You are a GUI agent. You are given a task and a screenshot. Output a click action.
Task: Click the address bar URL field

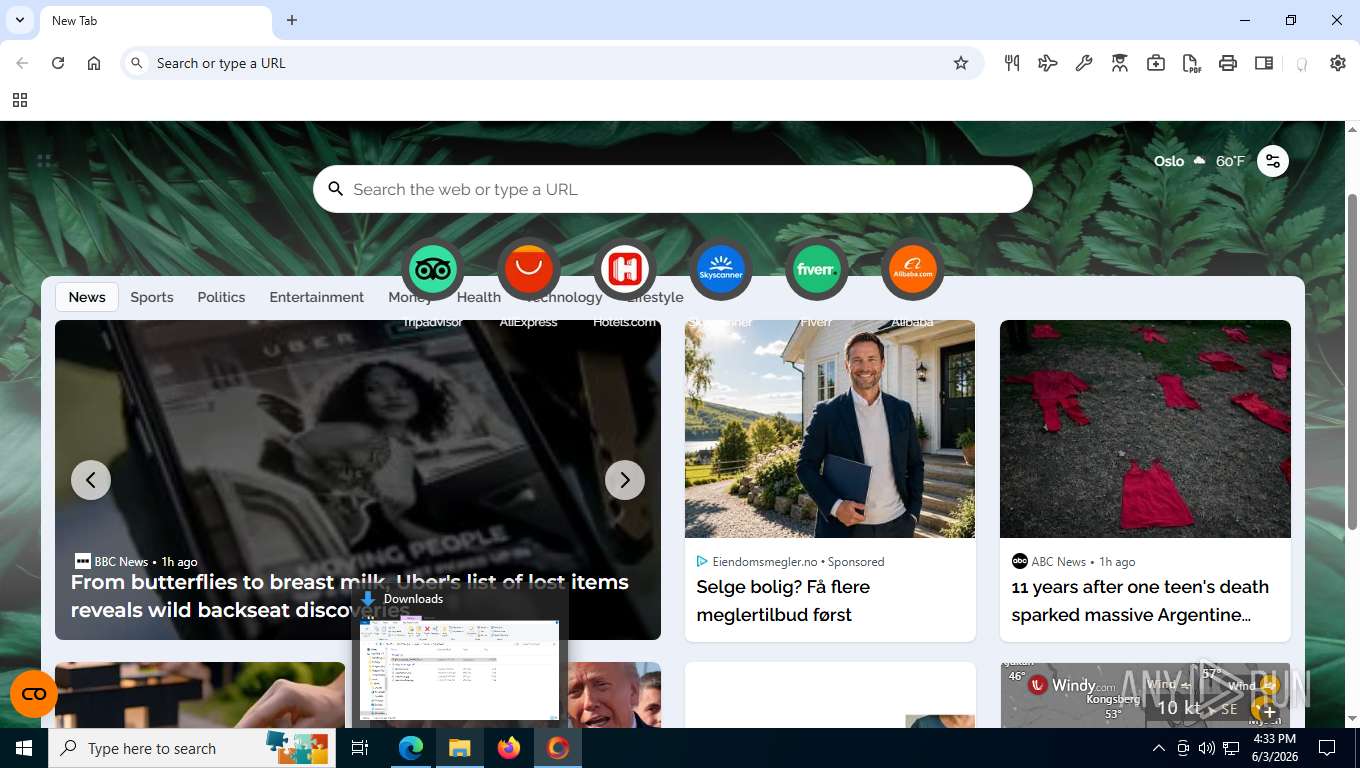(550, 63)
